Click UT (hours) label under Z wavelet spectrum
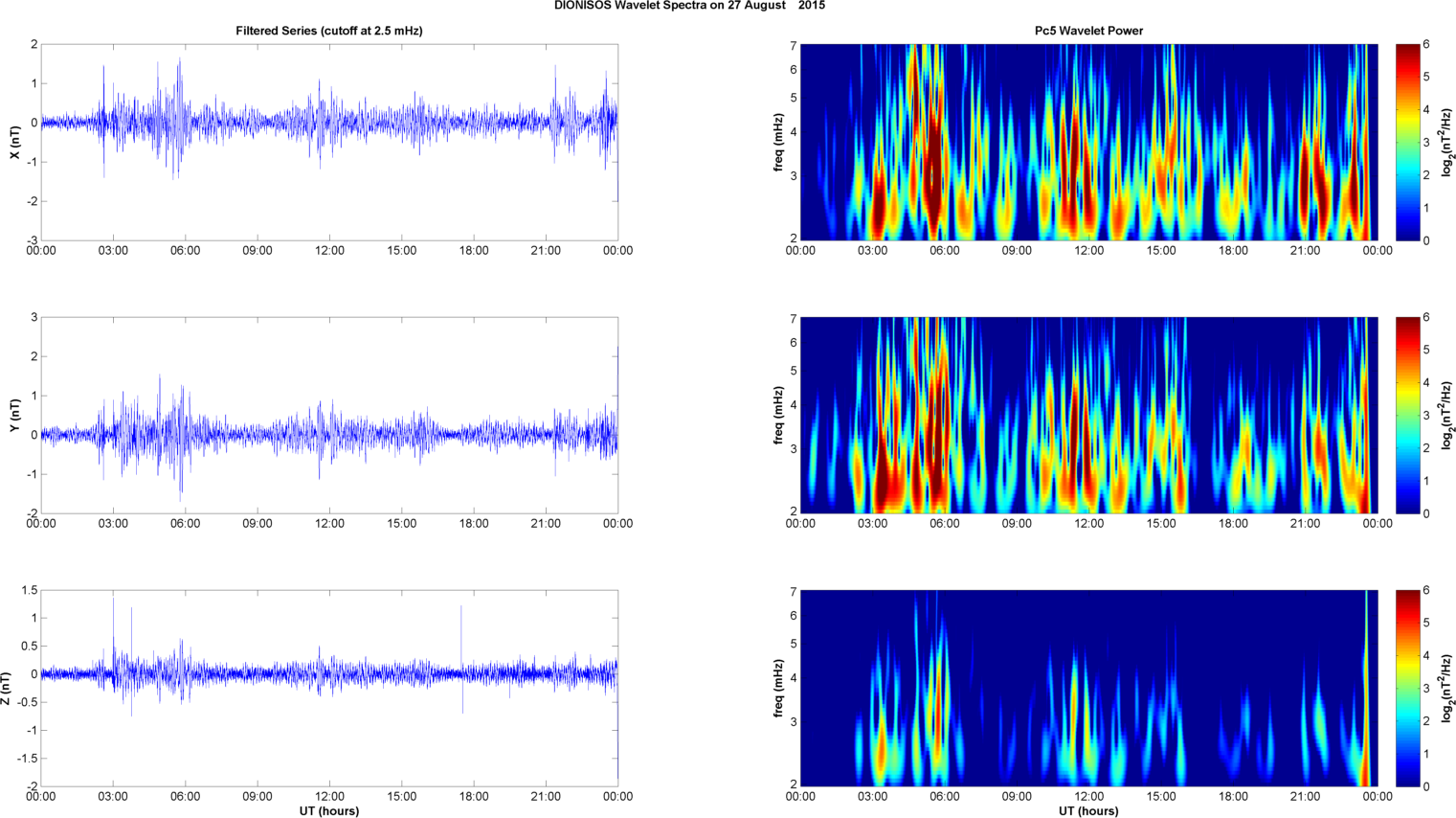Screen dimensions: 1456x818 pyautogui.click(x=1088, y=810)
